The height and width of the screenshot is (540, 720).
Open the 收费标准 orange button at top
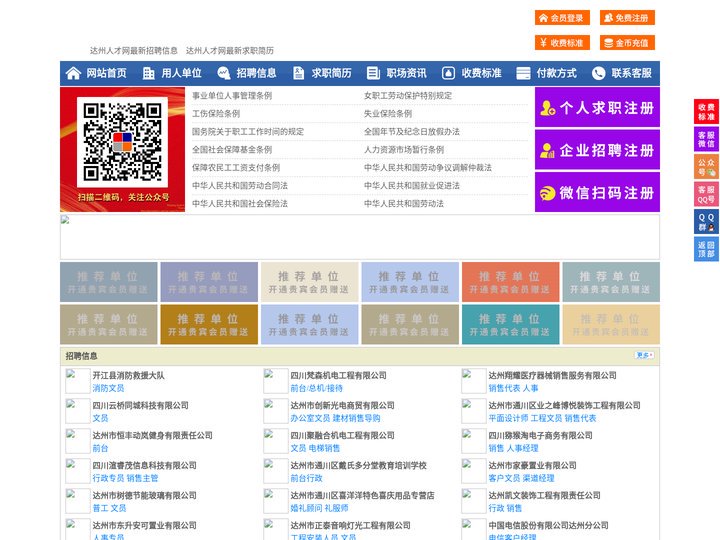point(562,43)
